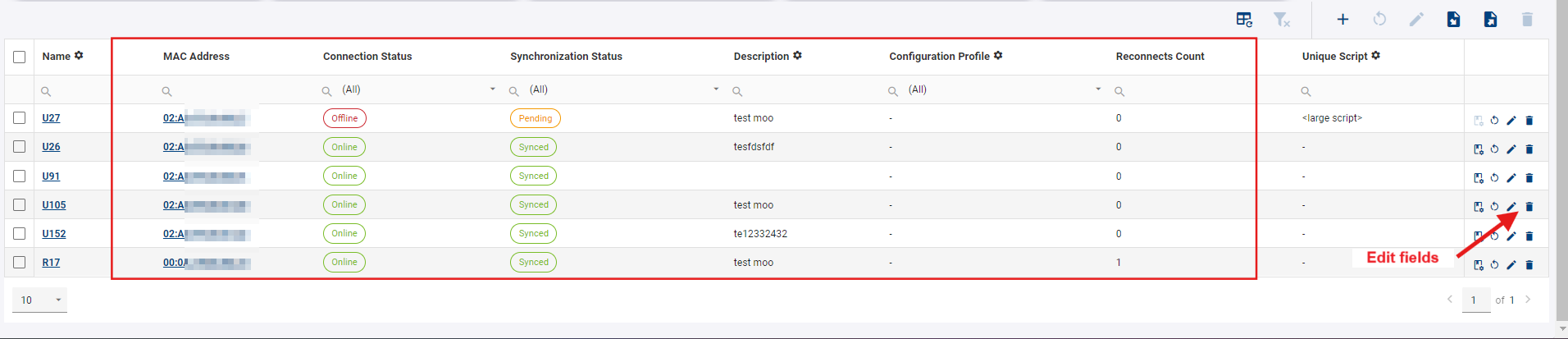Open the page size dropdown showing 10
The width and height of the screenshot is (1568, 339).
(40, 300)
